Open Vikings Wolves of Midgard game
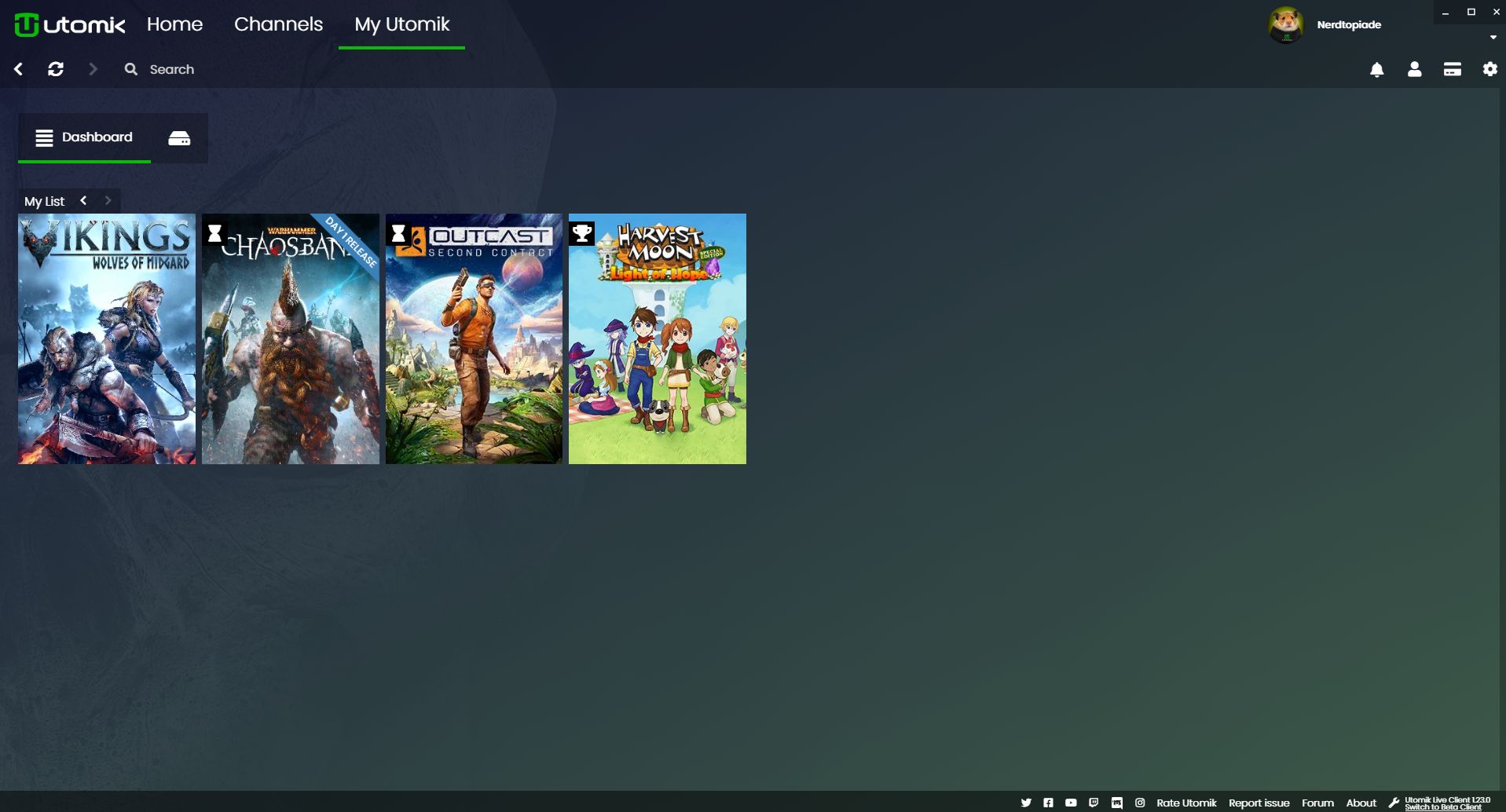Image resolution: width=1506 pixels, height=812 pixels. coord(107,338)
